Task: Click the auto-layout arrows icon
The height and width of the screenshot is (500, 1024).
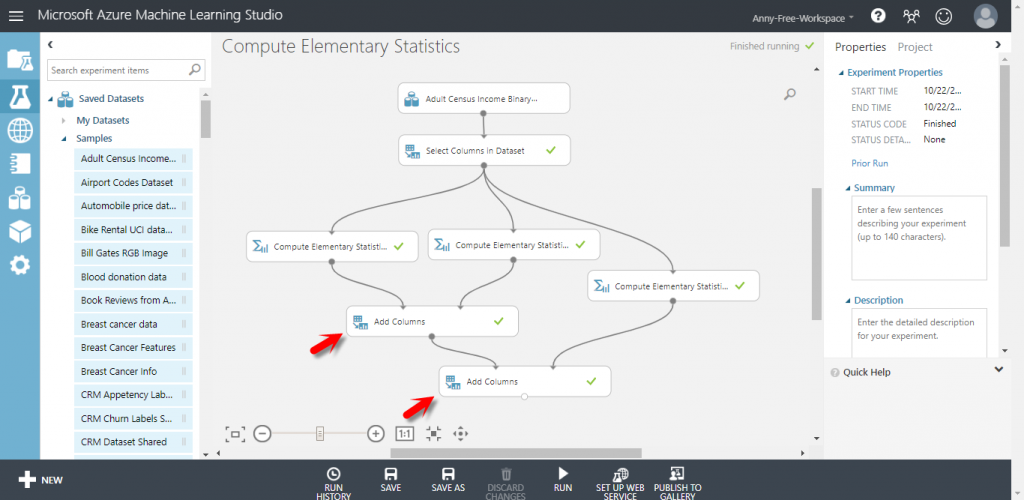Action: tap(434, 433)
